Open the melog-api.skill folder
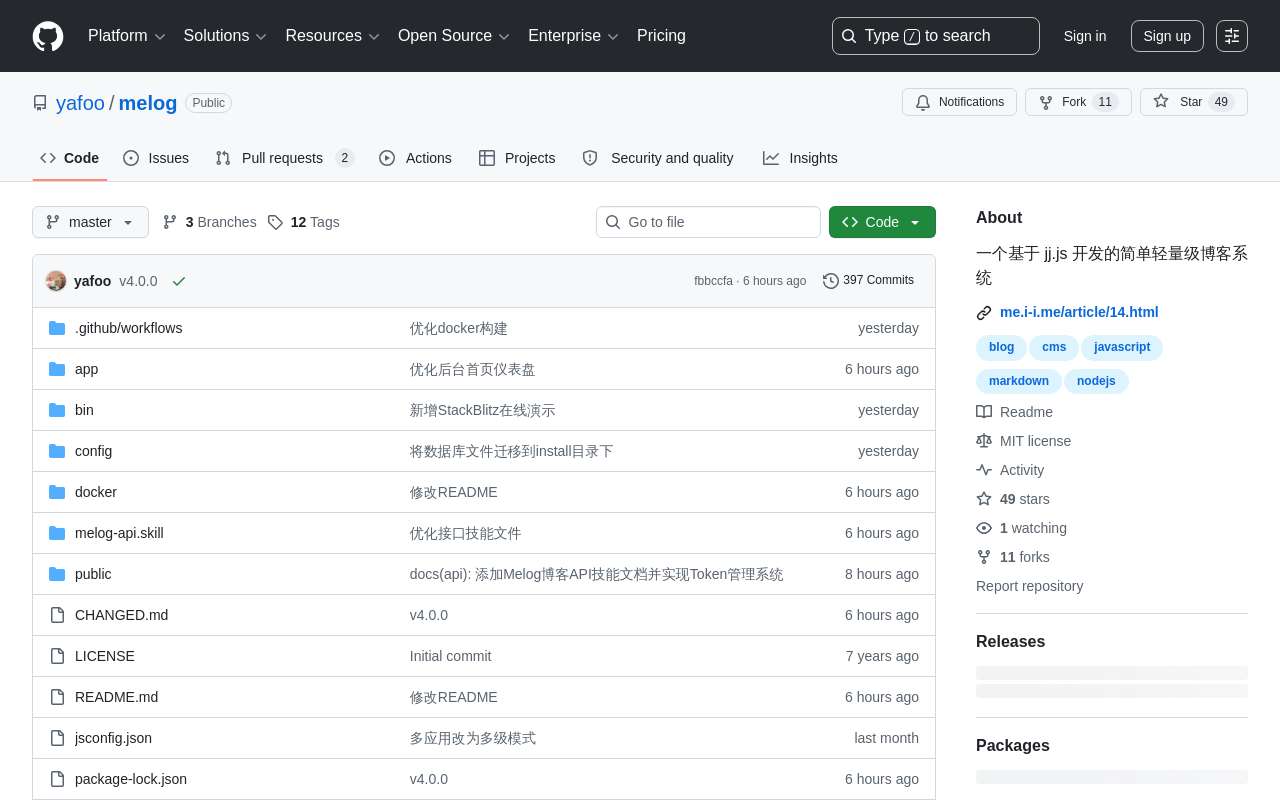The height and width of the screenshot is (800, 1280). click(119, 533)
